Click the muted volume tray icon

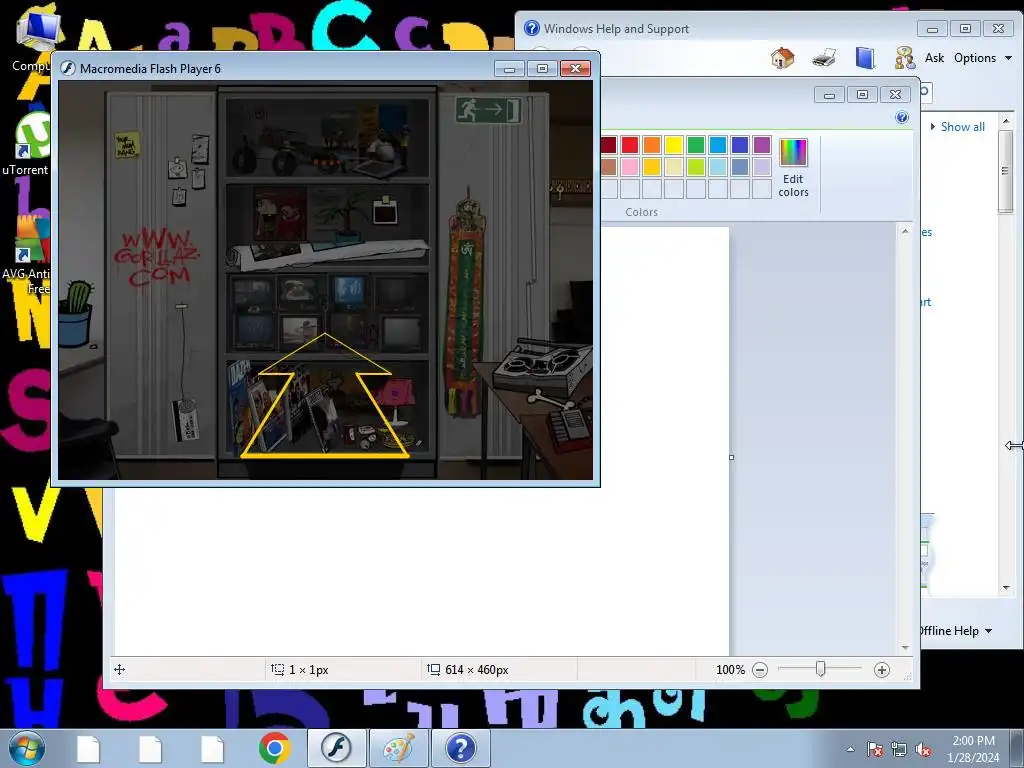(x=923, y=749)
